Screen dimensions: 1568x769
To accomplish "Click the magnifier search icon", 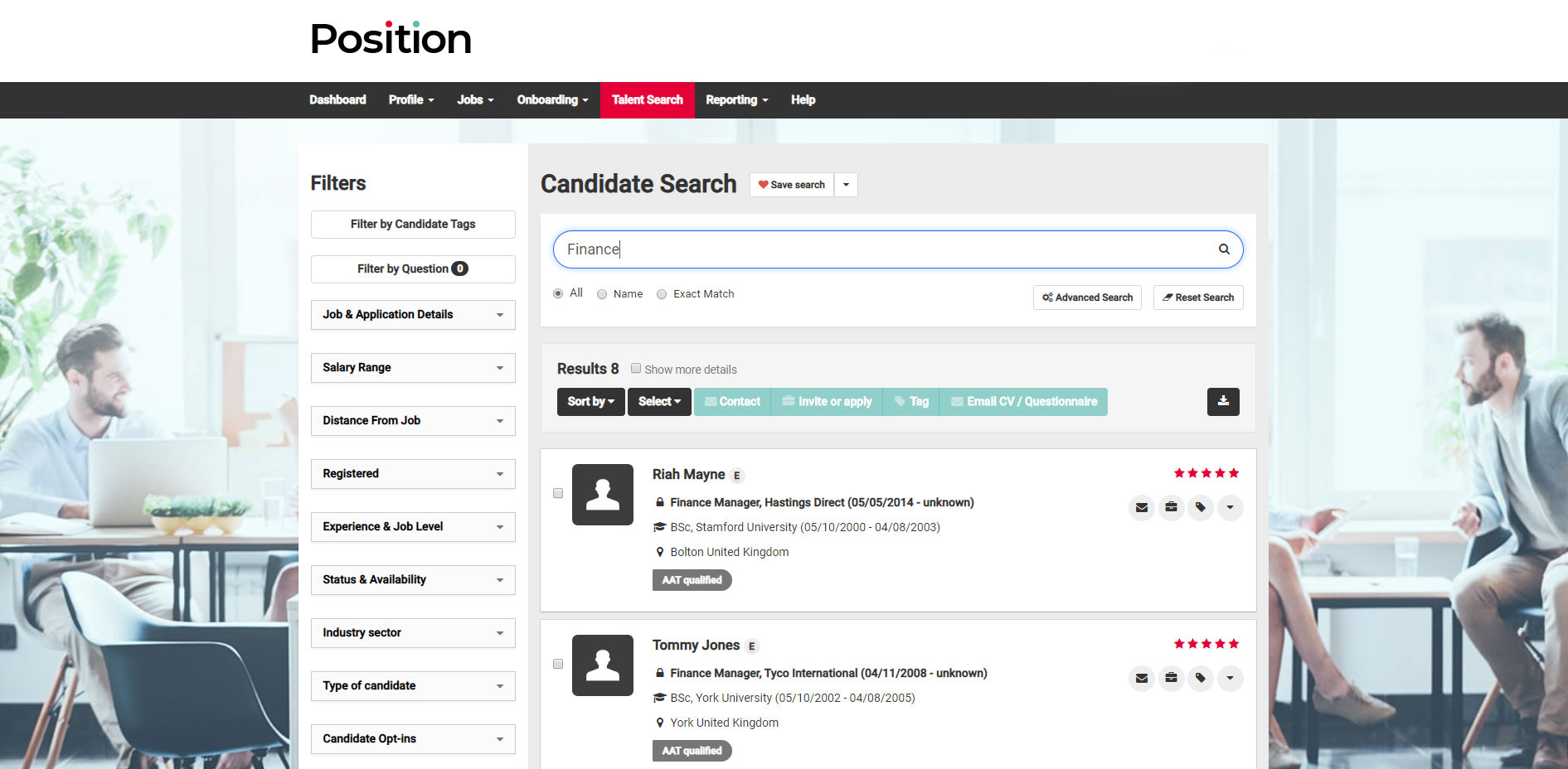I will 1223,249.
